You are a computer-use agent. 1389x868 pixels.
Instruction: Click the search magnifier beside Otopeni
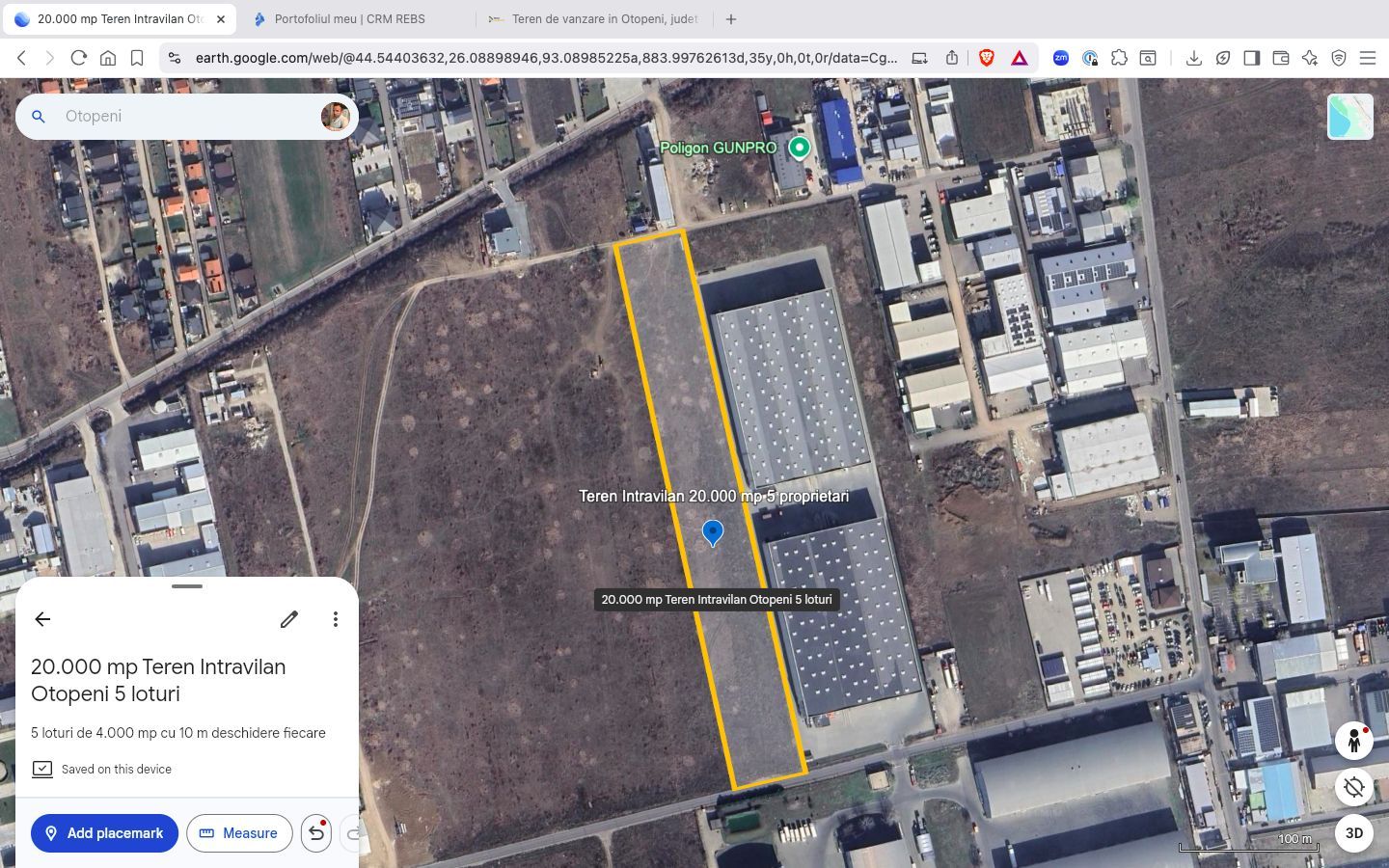click(38, 116)
